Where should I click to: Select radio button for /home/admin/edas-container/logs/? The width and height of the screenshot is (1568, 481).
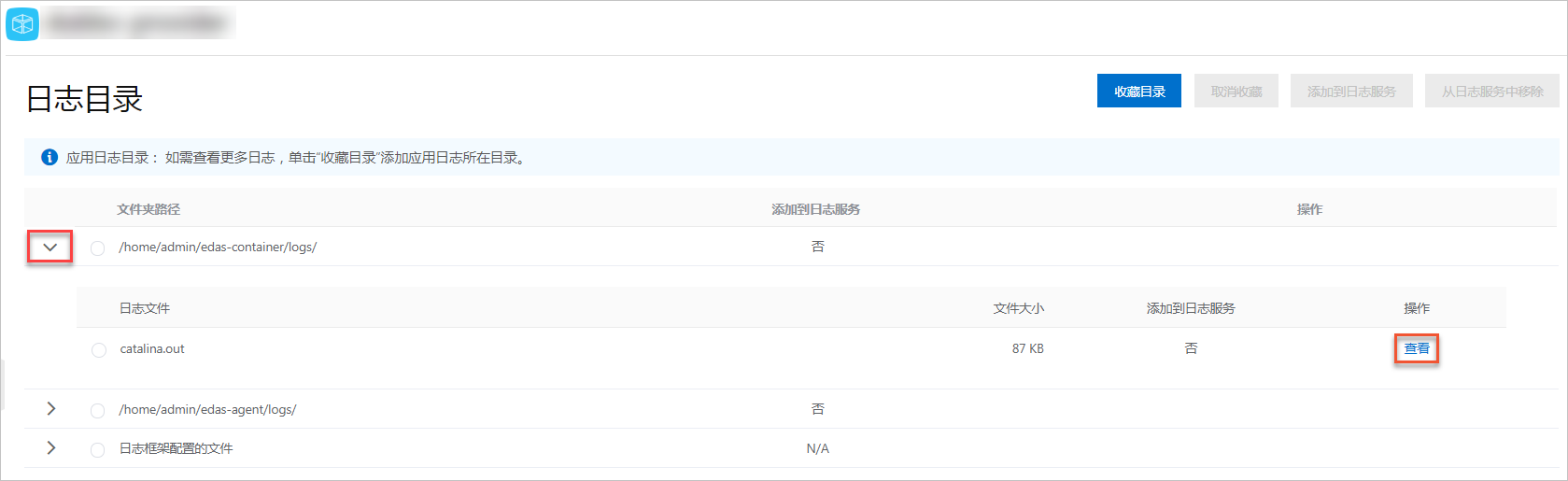(97, 248)
